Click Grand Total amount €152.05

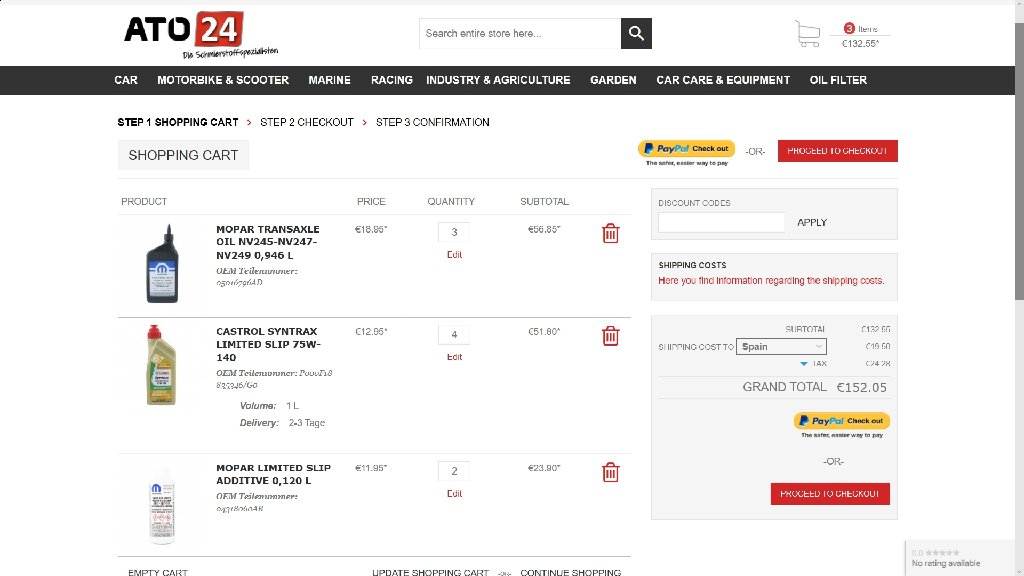[862, 387]
